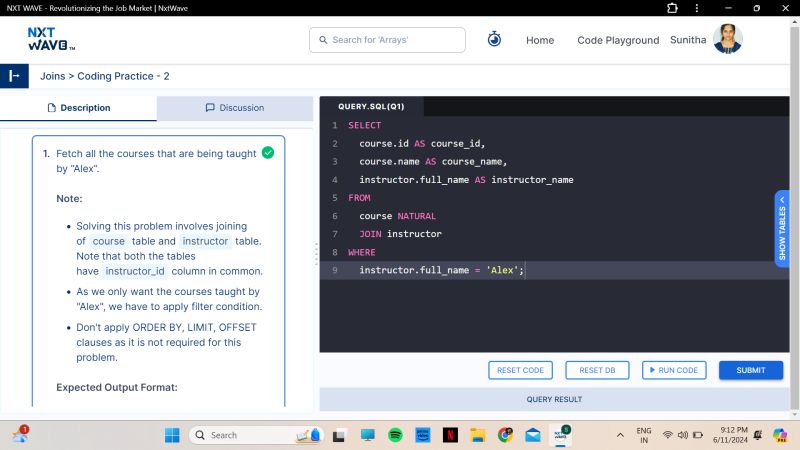Select the QUERY.SQL(Q1) editor tab
This screenshot has width=800, height=450.
[371, 106]
